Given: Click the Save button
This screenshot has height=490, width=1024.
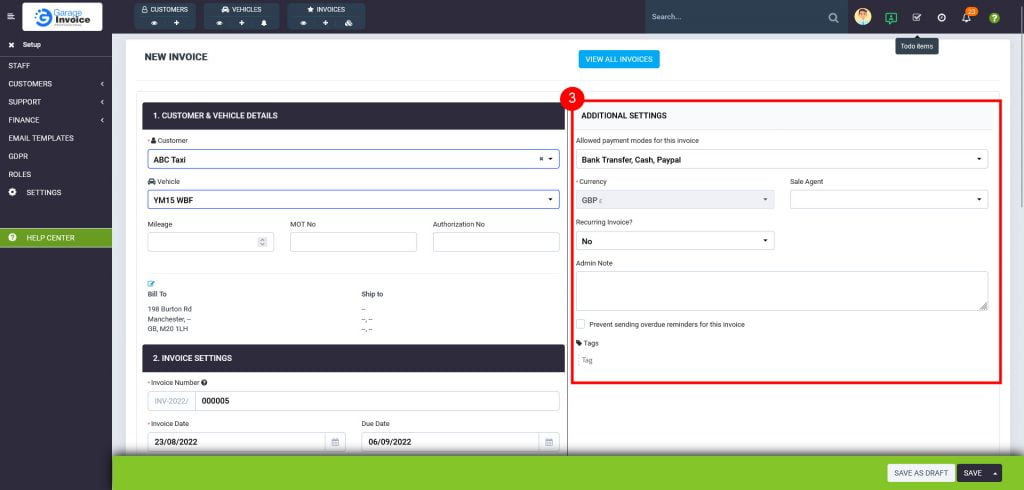Looking at the screenshot, I should click(x=972, y=473).
